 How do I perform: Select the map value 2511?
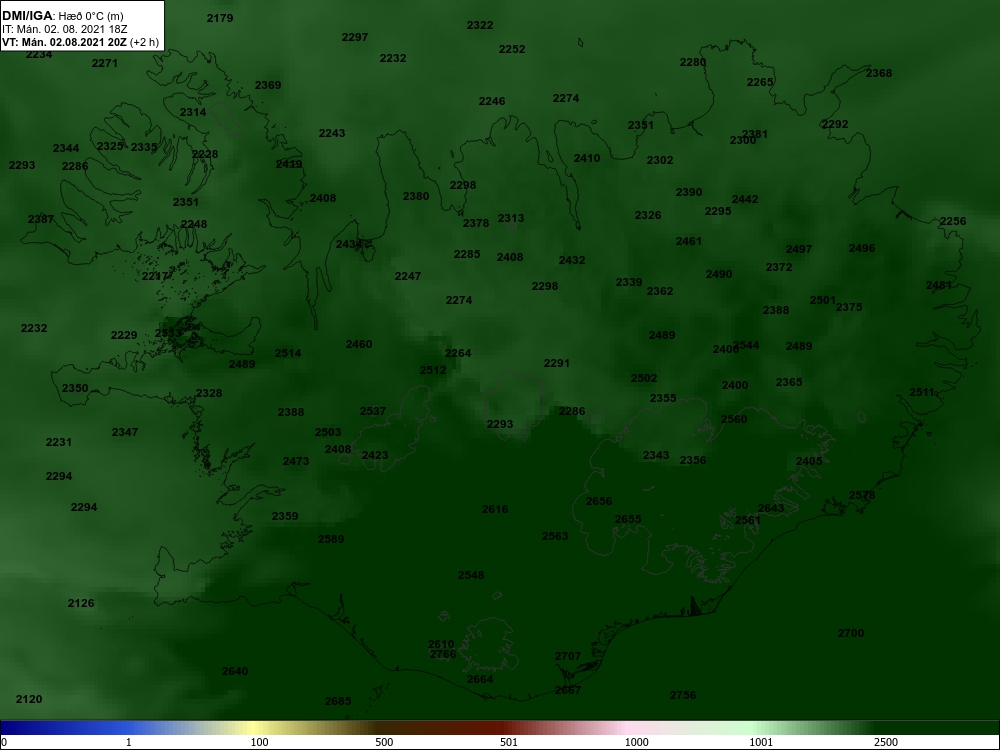pos(922,393)
